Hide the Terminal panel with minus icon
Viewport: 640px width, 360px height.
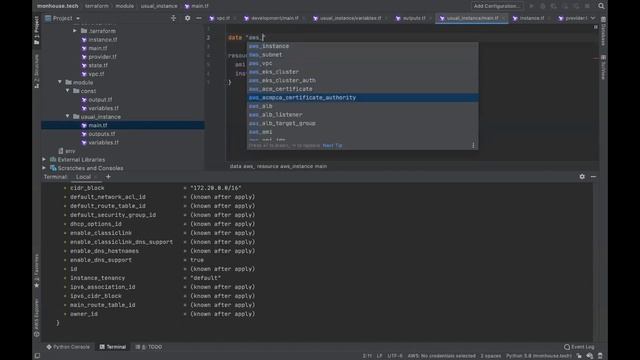tap(593, 177)
